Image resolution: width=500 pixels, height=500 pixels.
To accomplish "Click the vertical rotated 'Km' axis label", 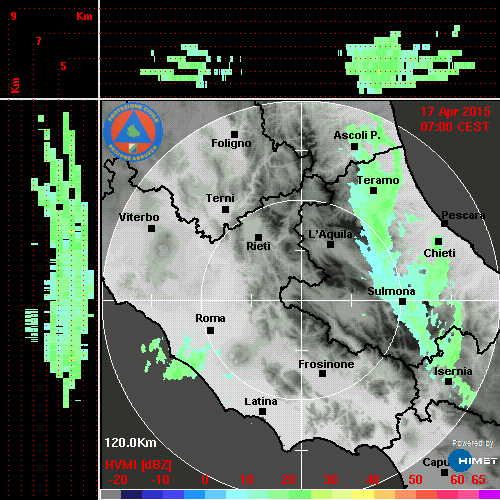I will point(16,85).
